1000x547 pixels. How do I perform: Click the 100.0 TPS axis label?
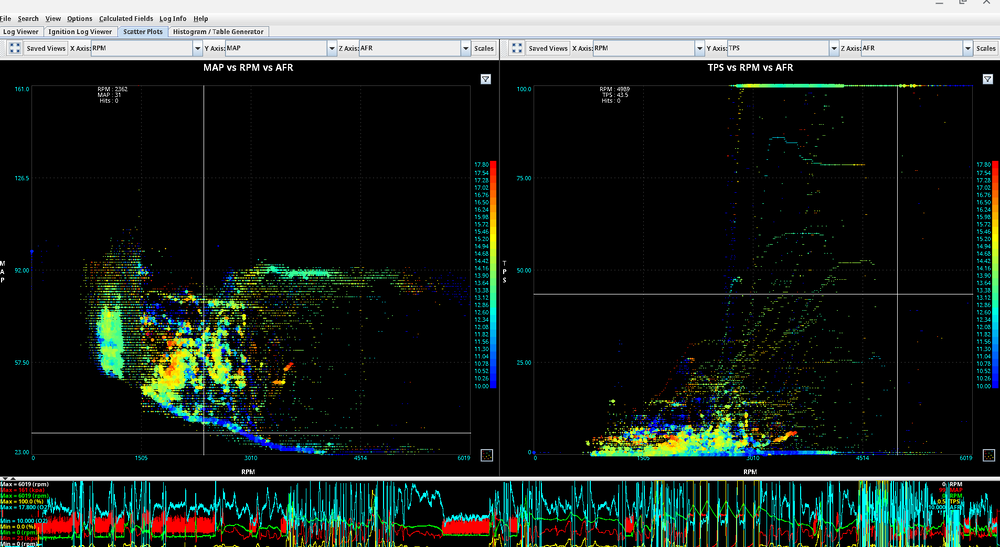tap(524, 89)
